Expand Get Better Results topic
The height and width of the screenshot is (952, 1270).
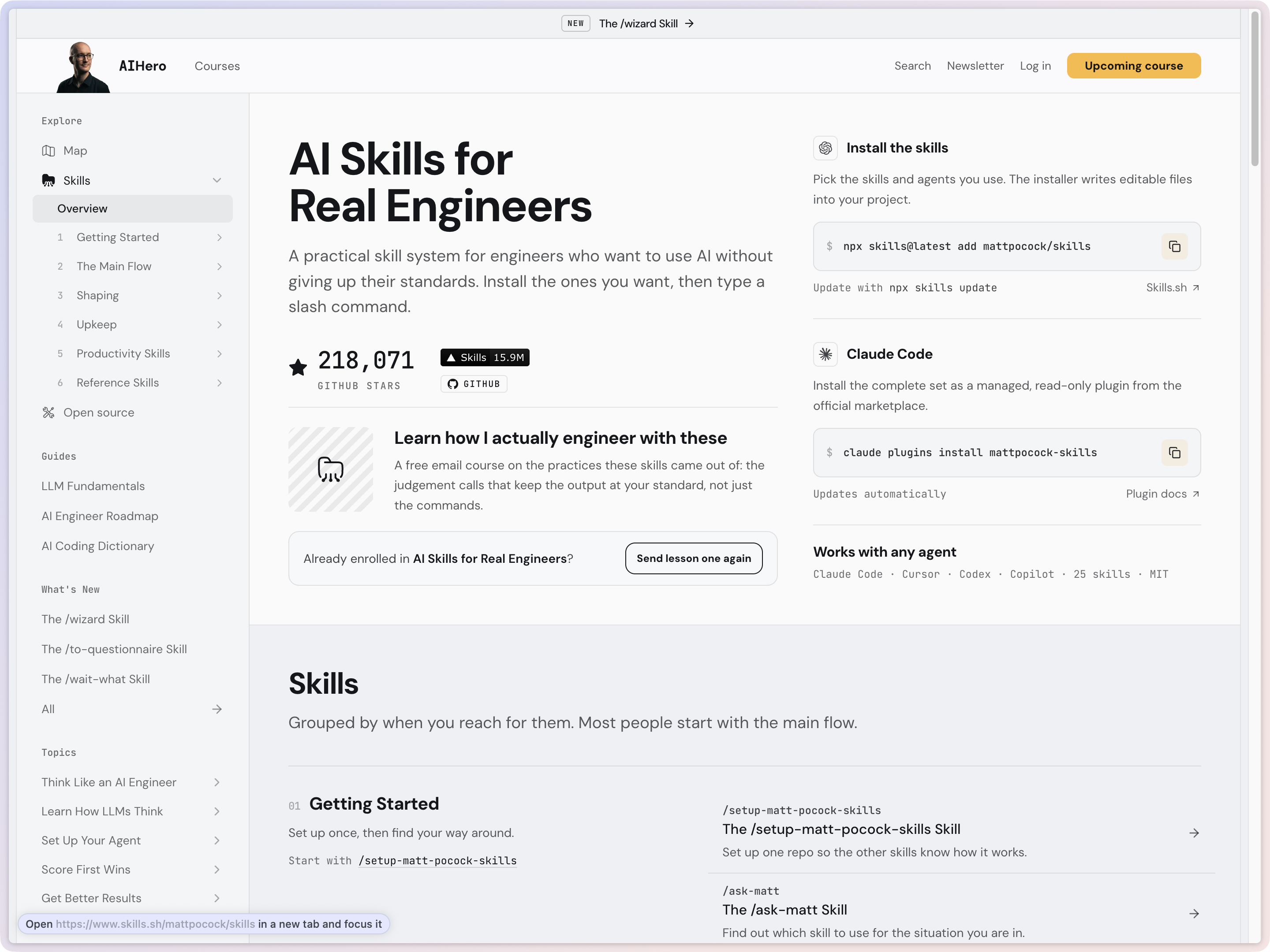pos(217,899)
